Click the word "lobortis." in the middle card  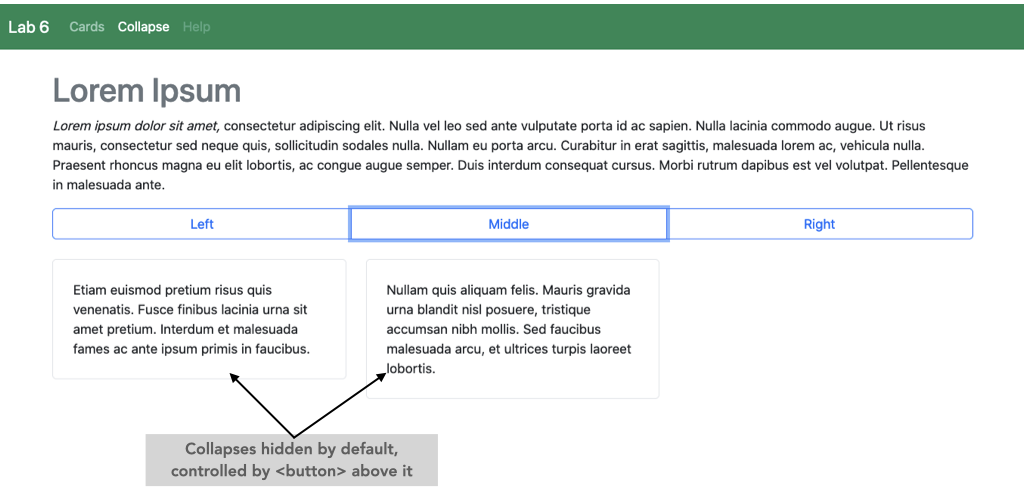pyautogui.click(x=411, y=369)
